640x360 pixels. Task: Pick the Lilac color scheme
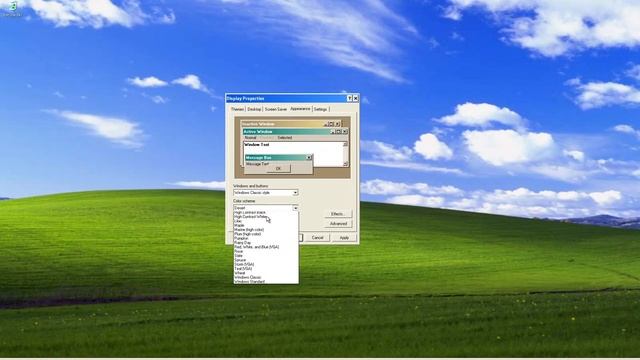[266, 221]
